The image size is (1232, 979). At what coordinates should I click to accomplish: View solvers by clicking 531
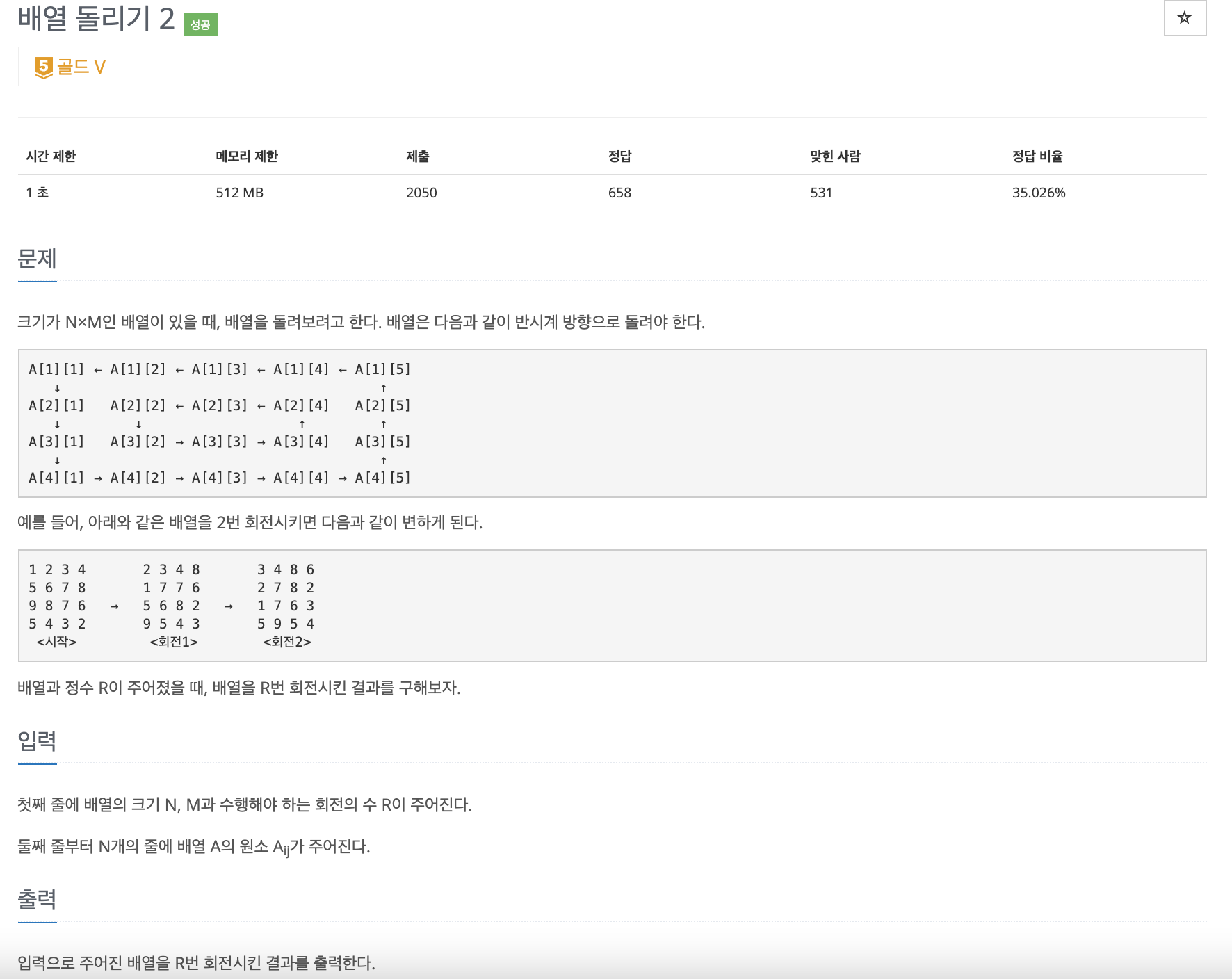click(819, 193)
